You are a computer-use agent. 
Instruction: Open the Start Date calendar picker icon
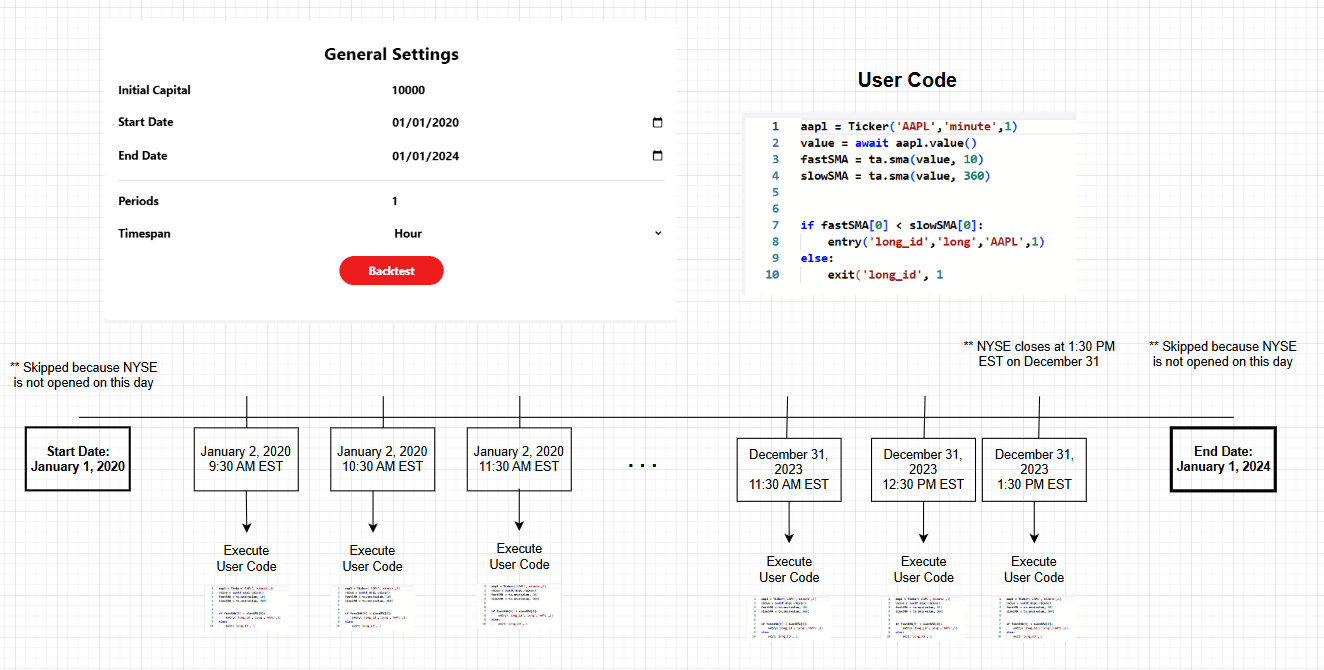[657, 123]
